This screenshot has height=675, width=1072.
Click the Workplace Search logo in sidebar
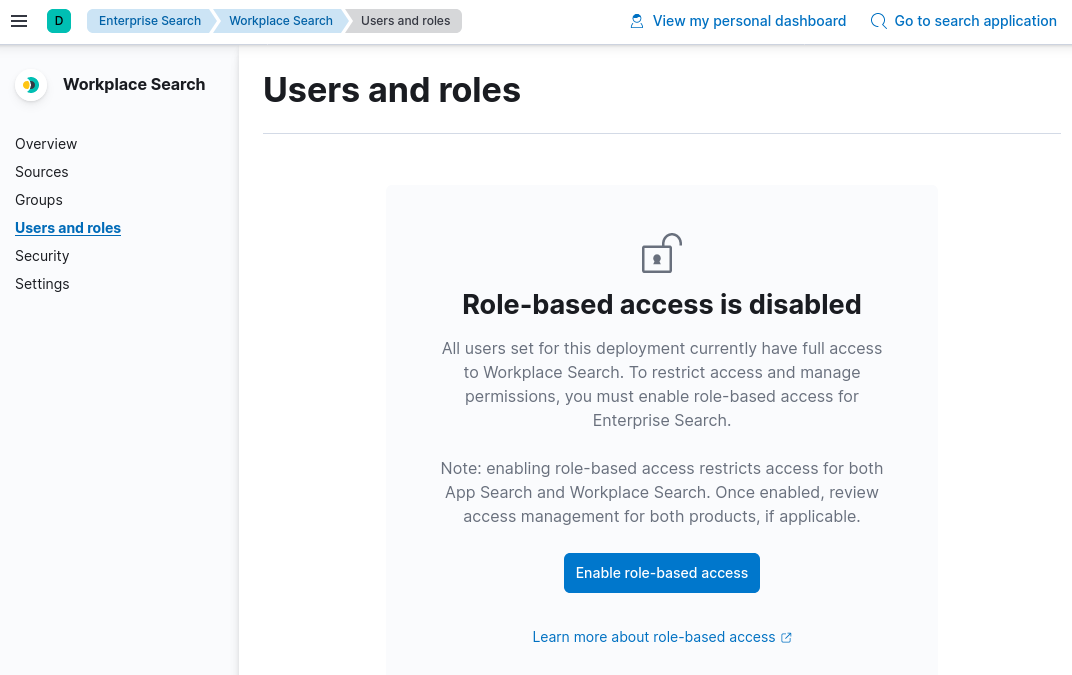tap(30, 85)
